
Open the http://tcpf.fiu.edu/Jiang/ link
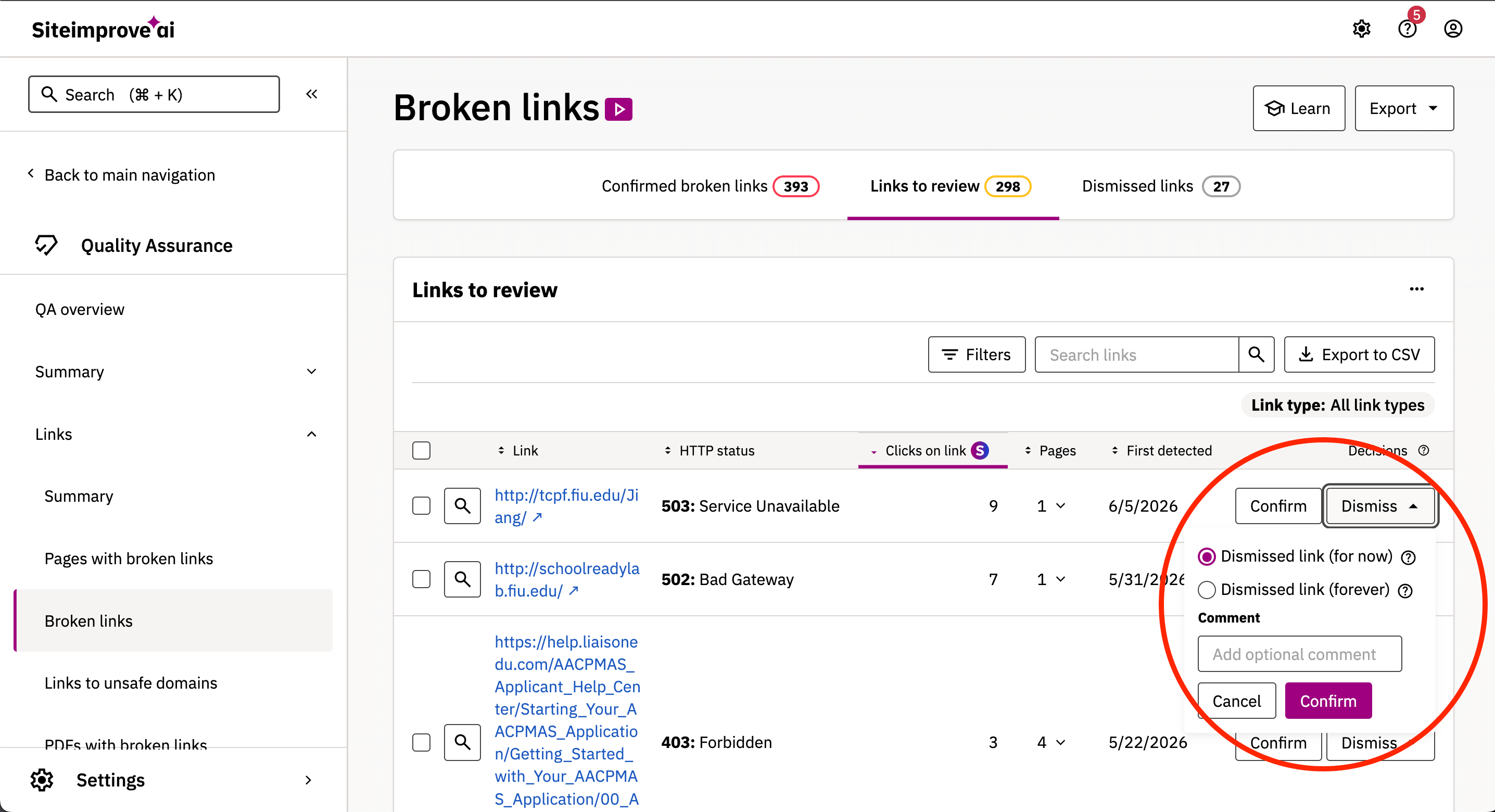pos(566,506)
